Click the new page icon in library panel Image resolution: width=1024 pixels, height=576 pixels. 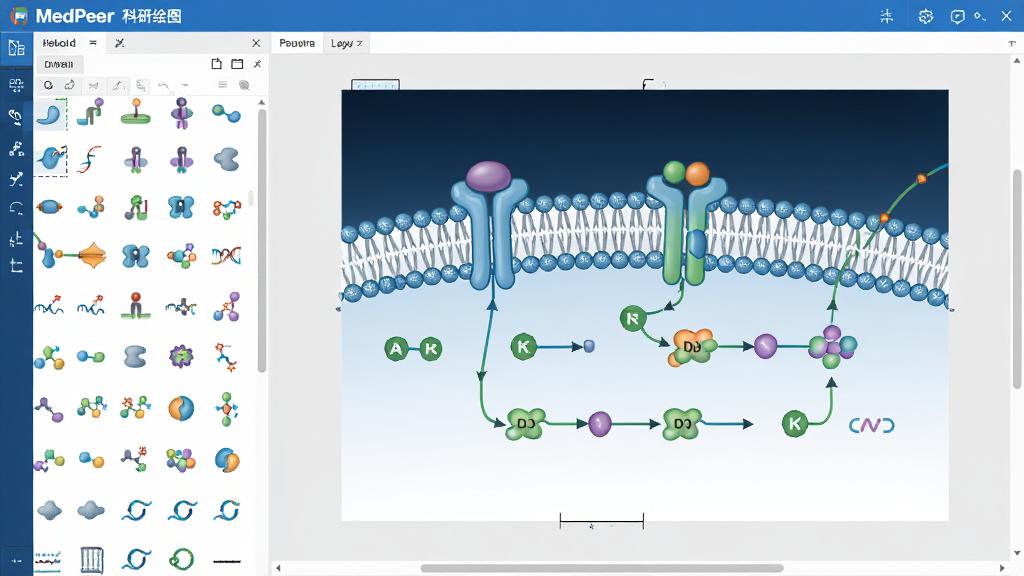click(217, 63)
